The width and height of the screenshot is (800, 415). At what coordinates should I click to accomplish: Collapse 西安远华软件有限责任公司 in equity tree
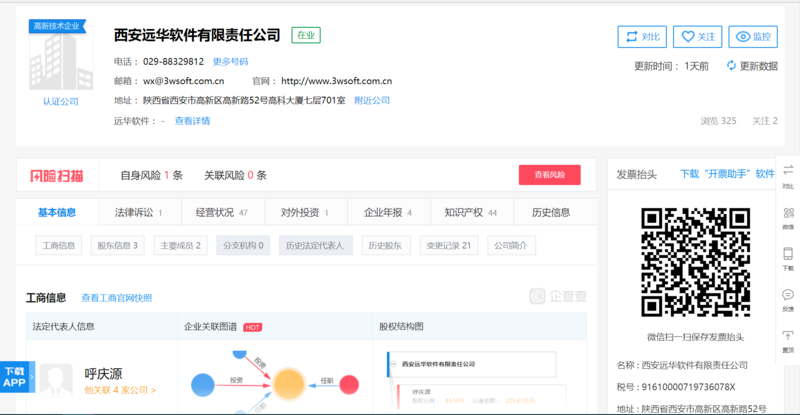tap(393, 364)
